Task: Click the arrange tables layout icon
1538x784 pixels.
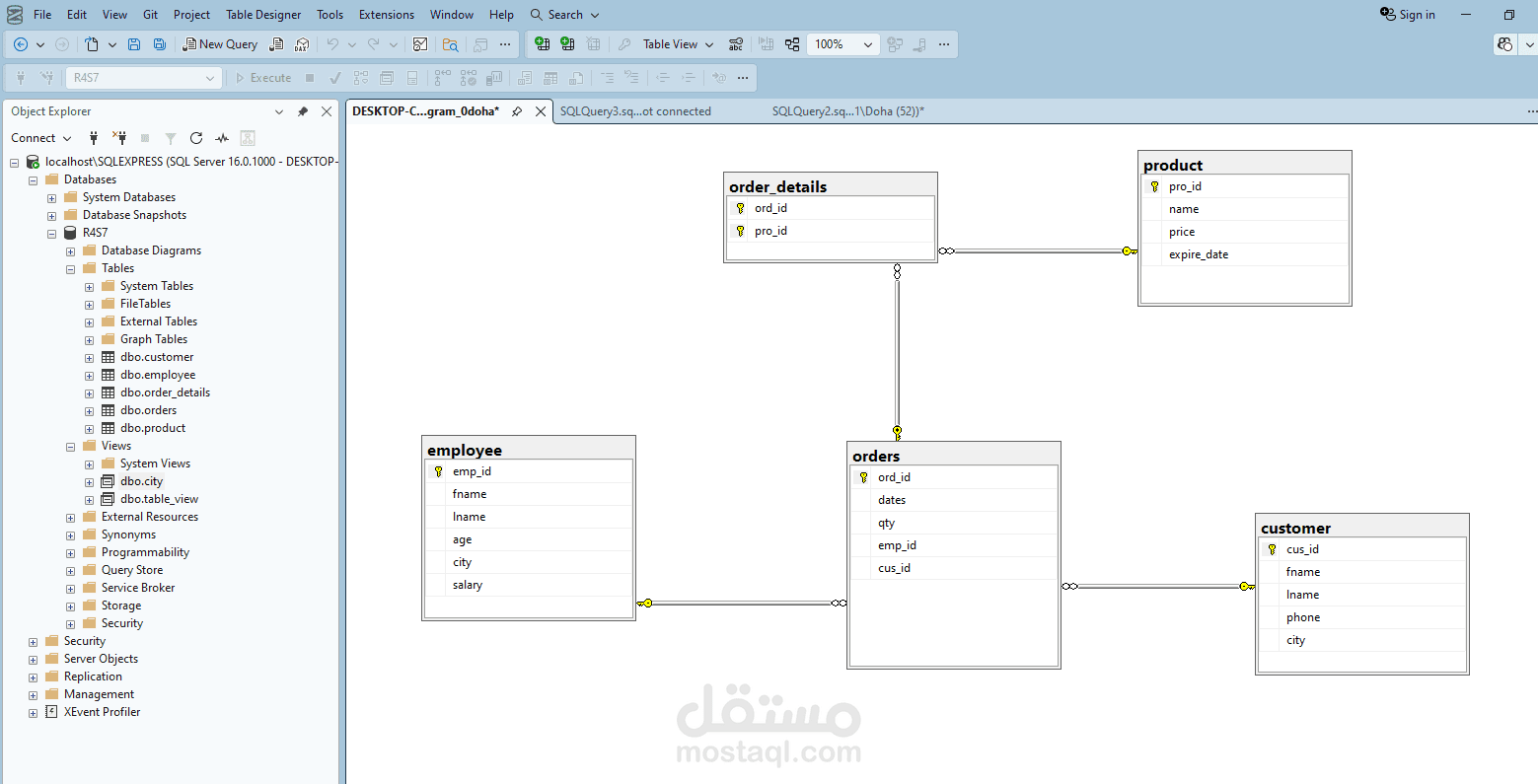Action: tap(792, 43)
